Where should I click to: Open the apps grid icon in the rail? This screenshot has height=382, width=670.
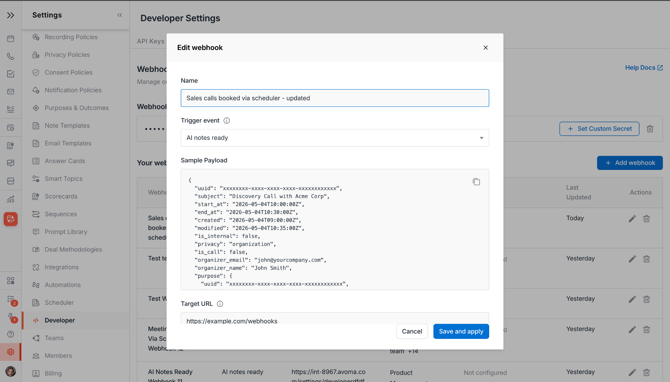point(11,280)
